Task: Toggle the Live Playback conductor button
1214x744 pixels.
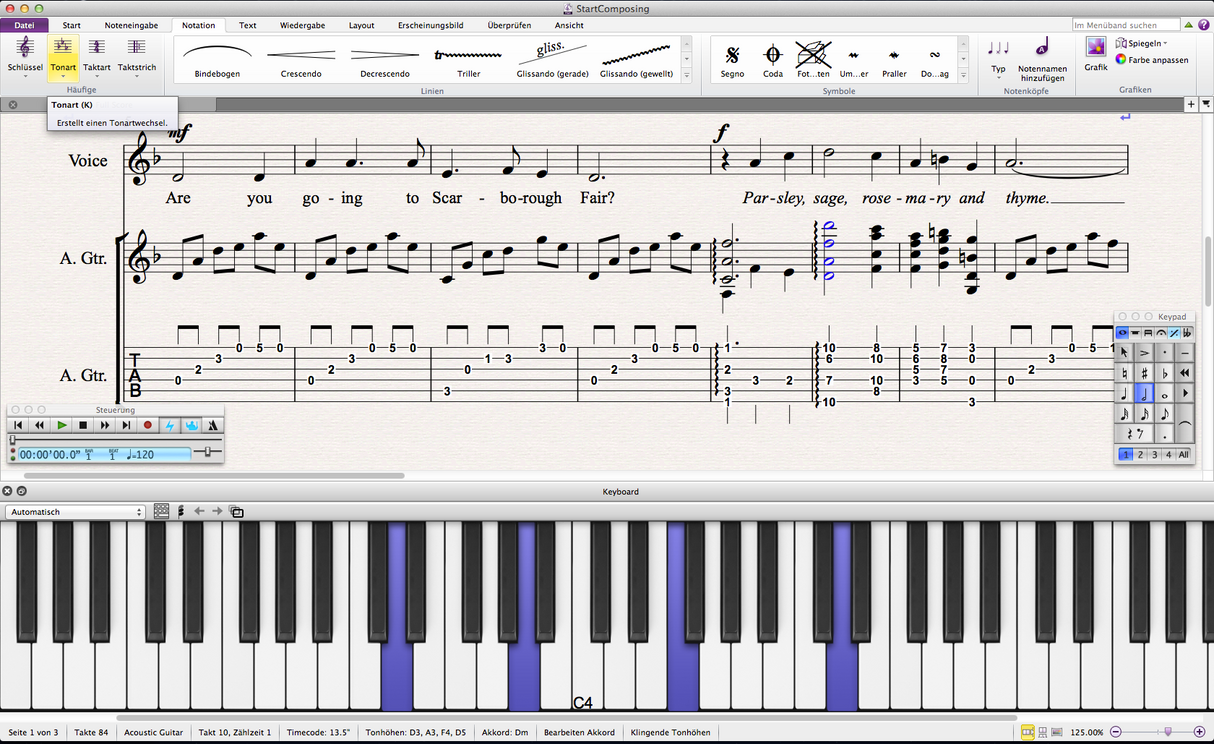Action: click(x=191, y=425)
